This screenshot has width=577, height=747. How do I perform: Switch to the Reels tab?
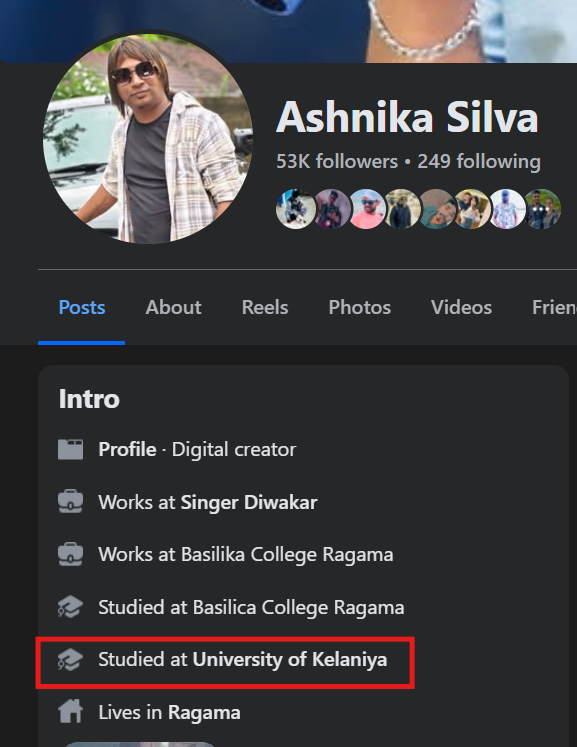pyautogui.click(x=265, y=307)
